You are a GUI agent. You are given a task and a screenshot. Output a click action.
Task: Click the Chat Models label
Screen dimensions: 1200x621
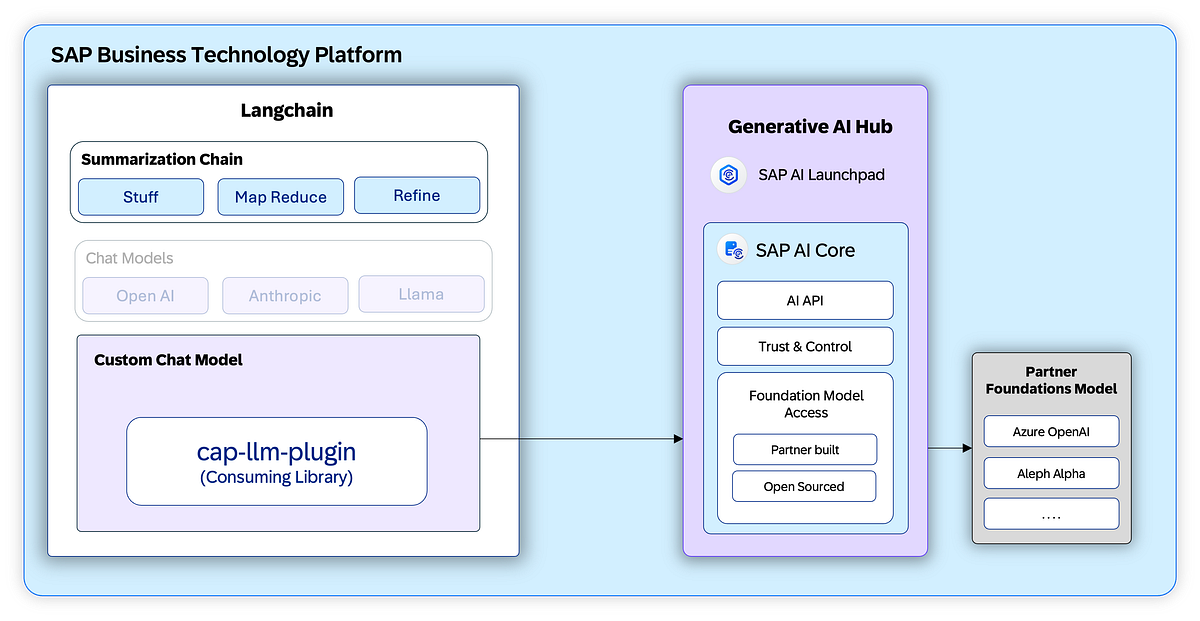(x=129, y=258)
